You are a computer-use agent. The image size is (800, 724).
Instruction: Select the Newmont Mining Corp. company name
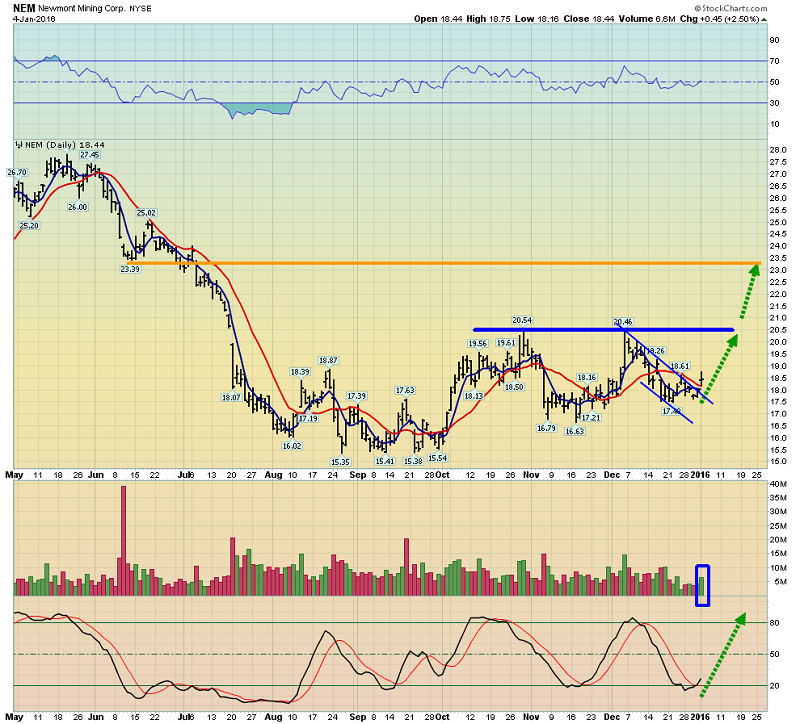coord(81,9)
